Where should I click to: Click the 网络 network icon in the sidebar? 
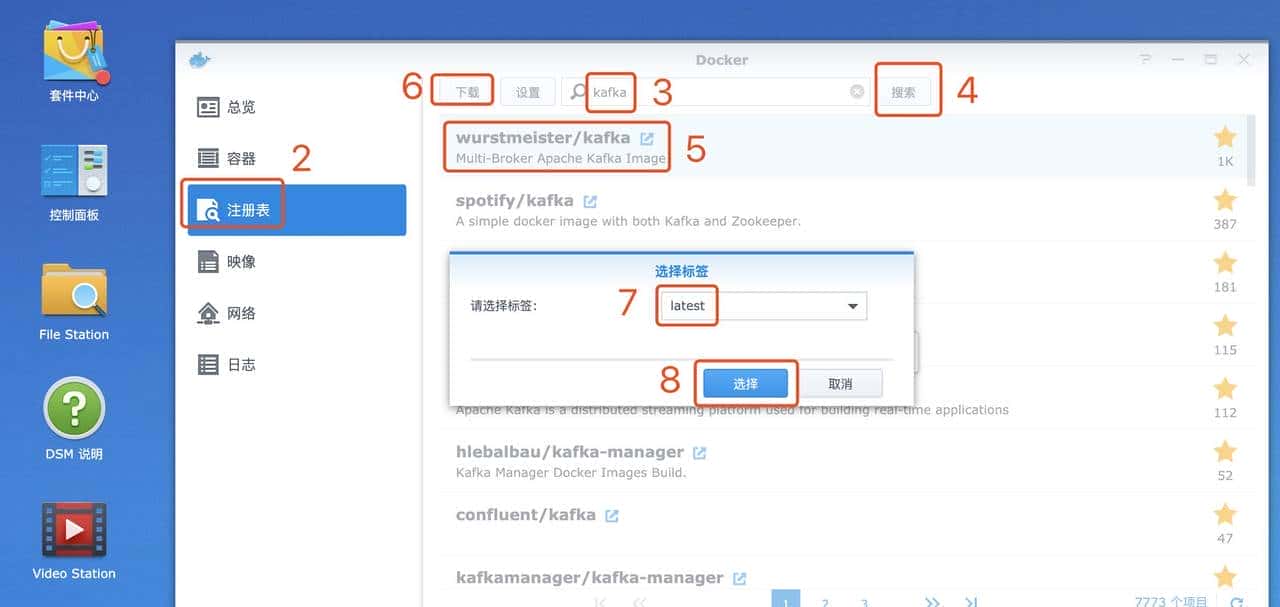click(x=208, y=313)
